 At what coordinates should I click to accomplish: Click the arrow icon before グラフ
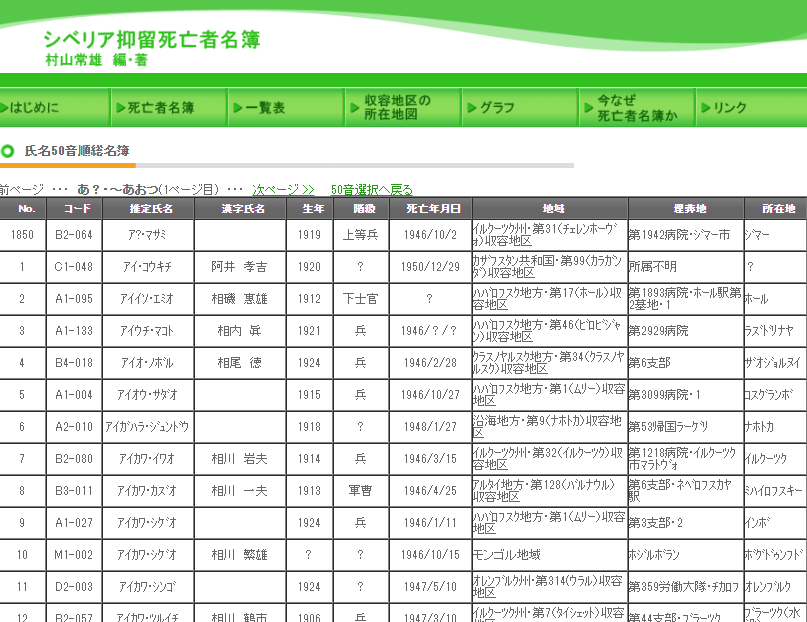click(x=471, y=108)
